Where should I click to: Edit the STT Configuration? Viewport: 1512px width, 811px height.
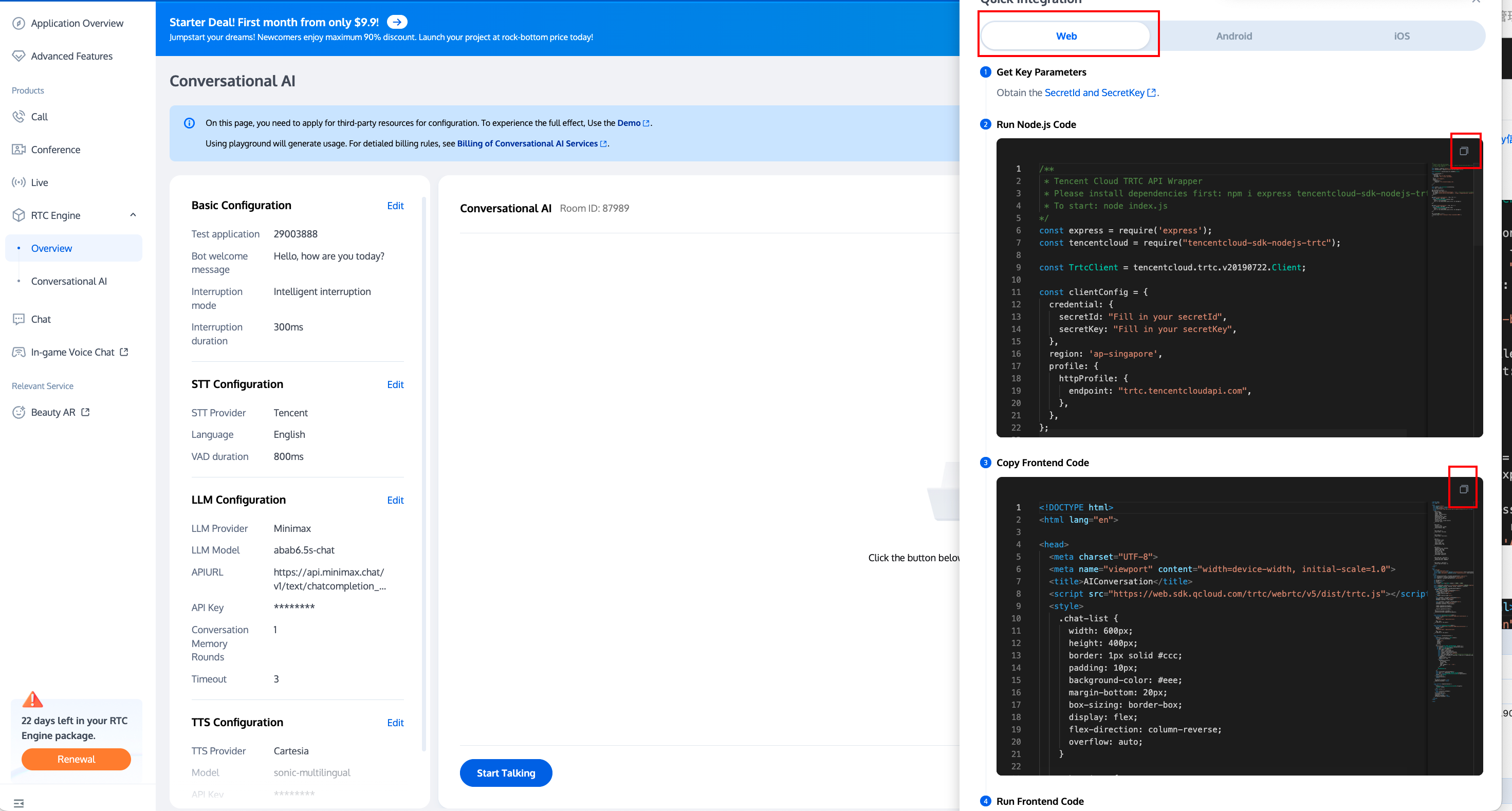(395, 385)
